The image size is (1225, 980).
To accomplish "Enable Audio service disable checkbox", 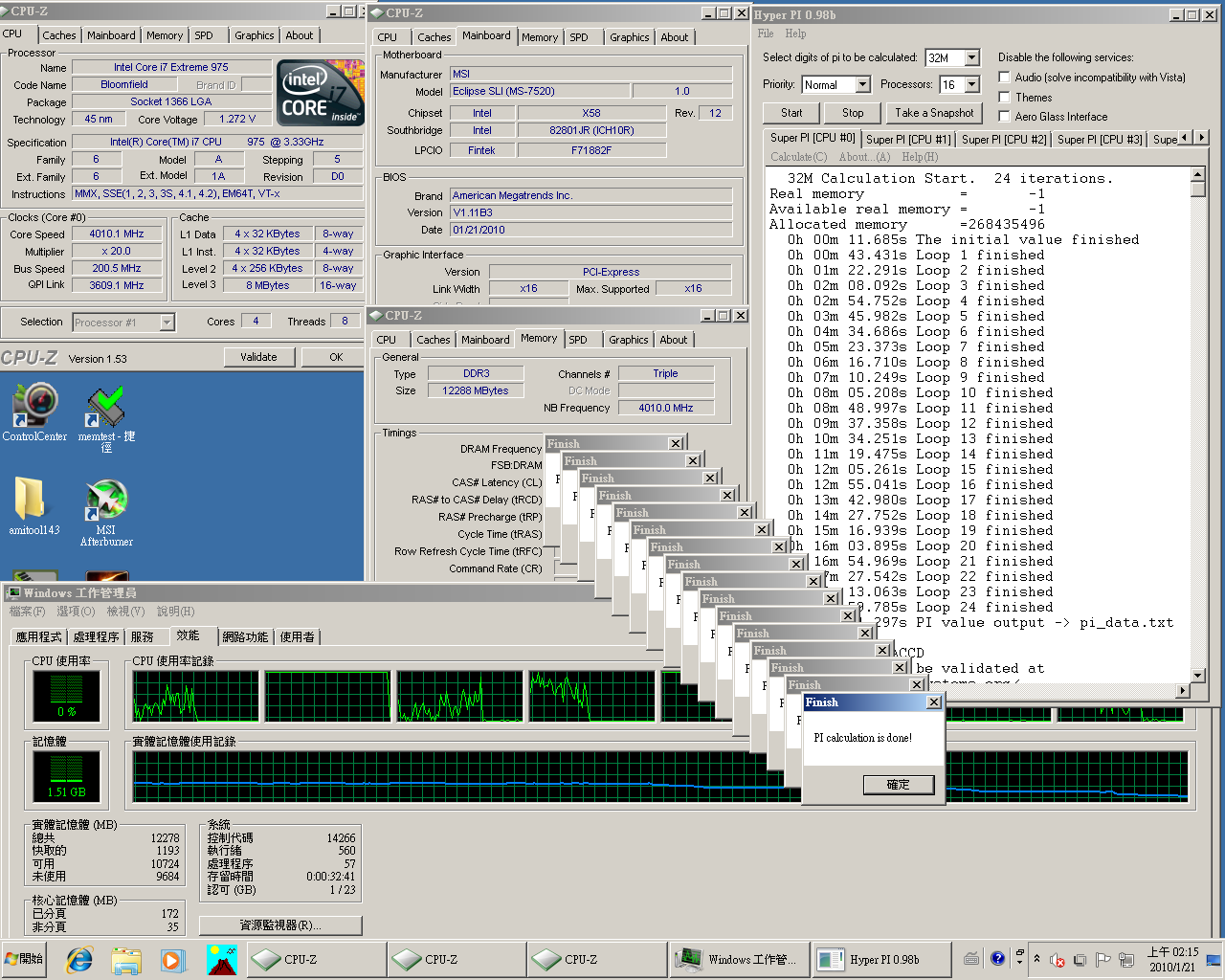I will (1004, 77).
